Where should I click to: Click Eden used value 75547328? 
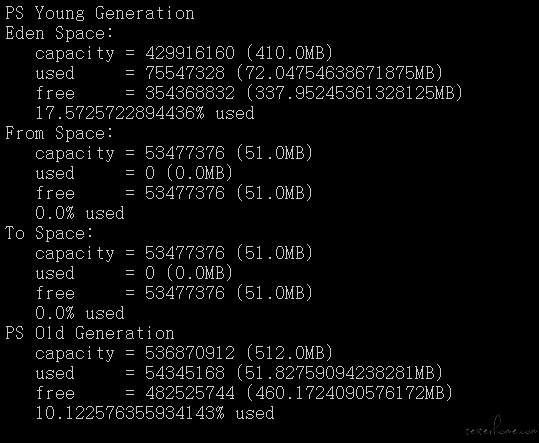(185, 73)
